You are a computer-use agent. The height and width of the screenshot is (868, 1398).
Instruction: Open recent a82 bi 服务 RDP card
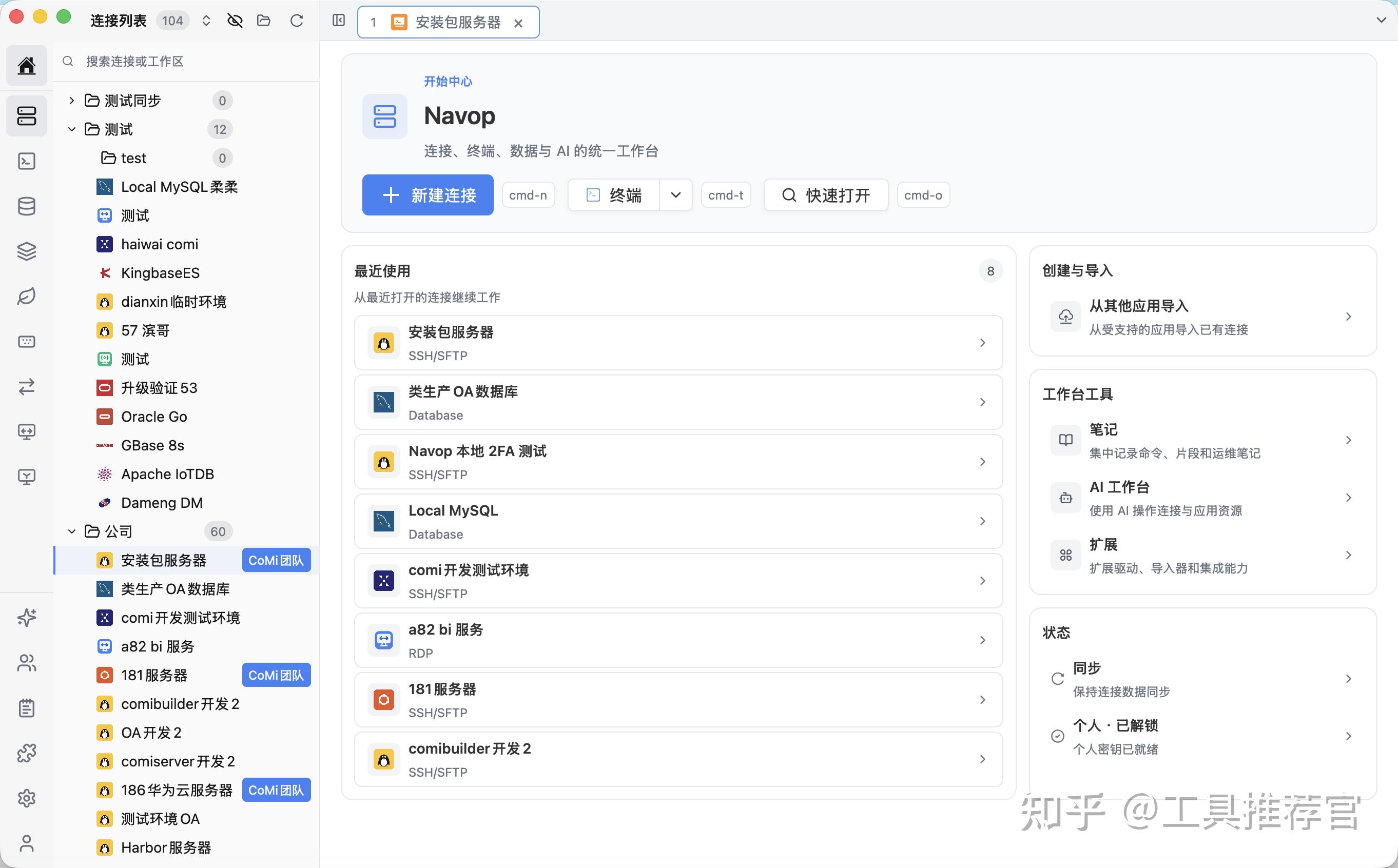click(678, 641)
